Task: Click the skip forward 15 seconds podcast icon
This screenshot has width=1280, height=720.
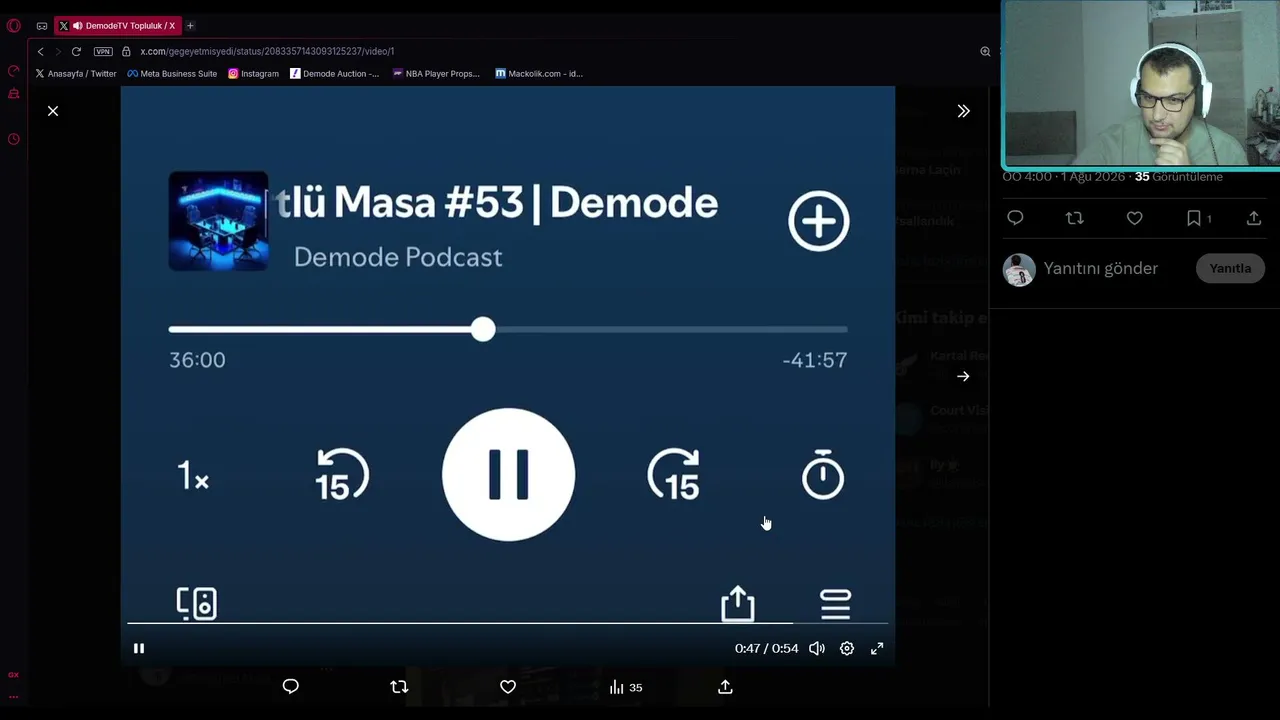Action: [x=674, y=474]
